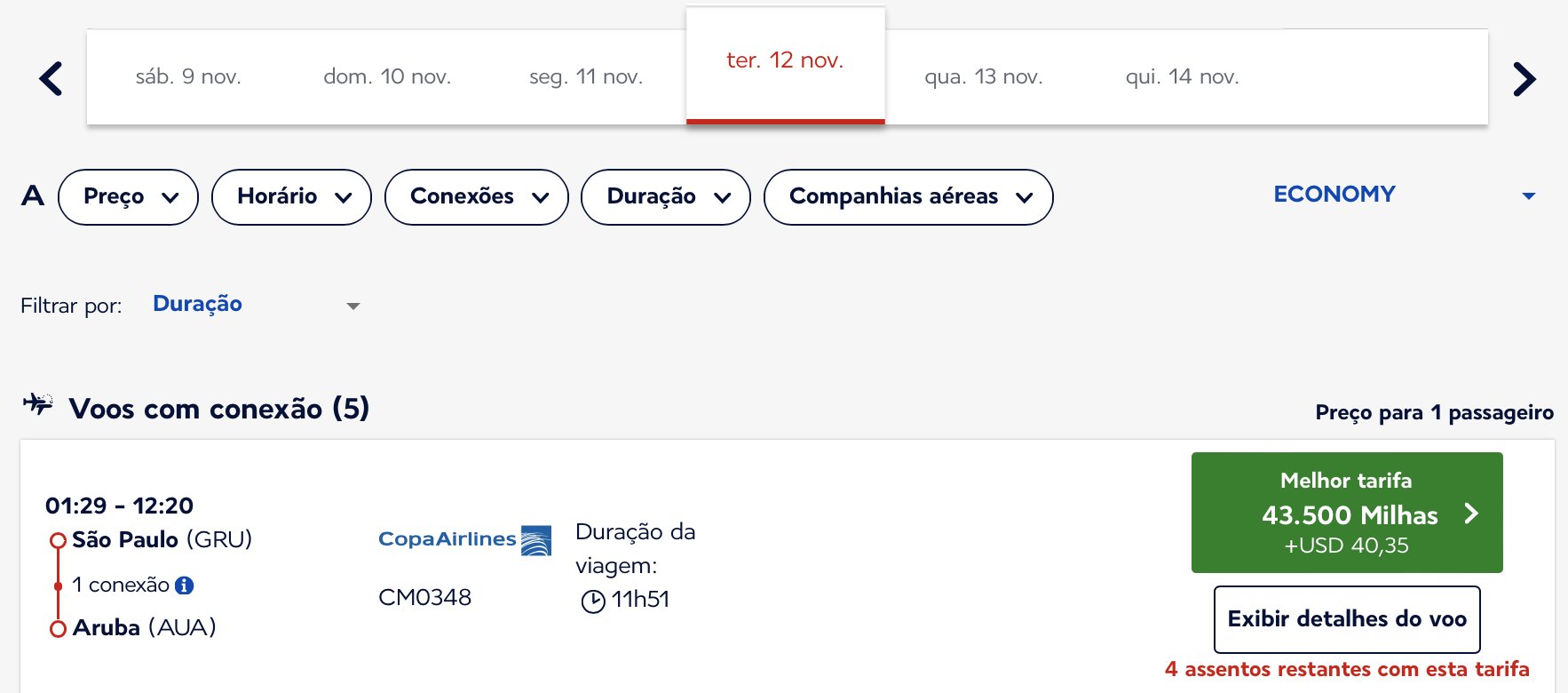The width and height of the screenshot is (1568, 693).
Task: Select the sáb. 9 nov. date tab
Action: [x=188, y=76]
